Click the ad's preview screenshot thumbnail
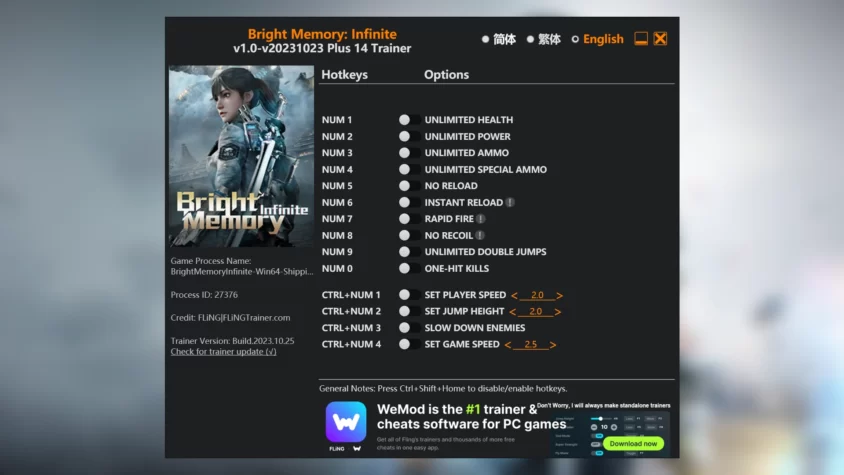Image resolution: width=844 pixels, height=475 pixels. click(611, 435)
